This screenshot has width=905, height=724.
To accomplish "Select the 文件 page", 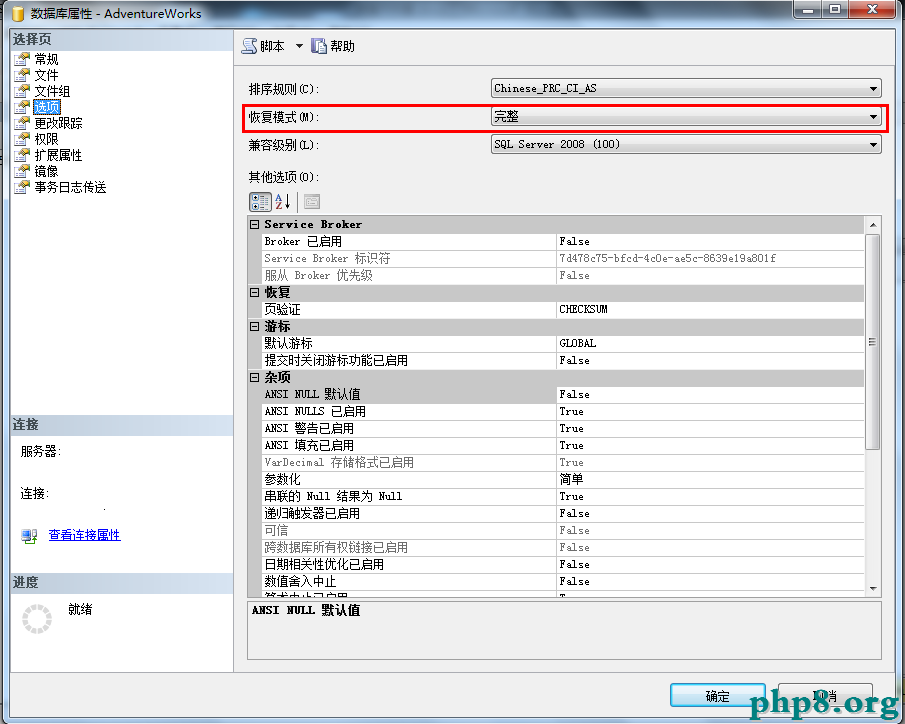I will point(46,75).
